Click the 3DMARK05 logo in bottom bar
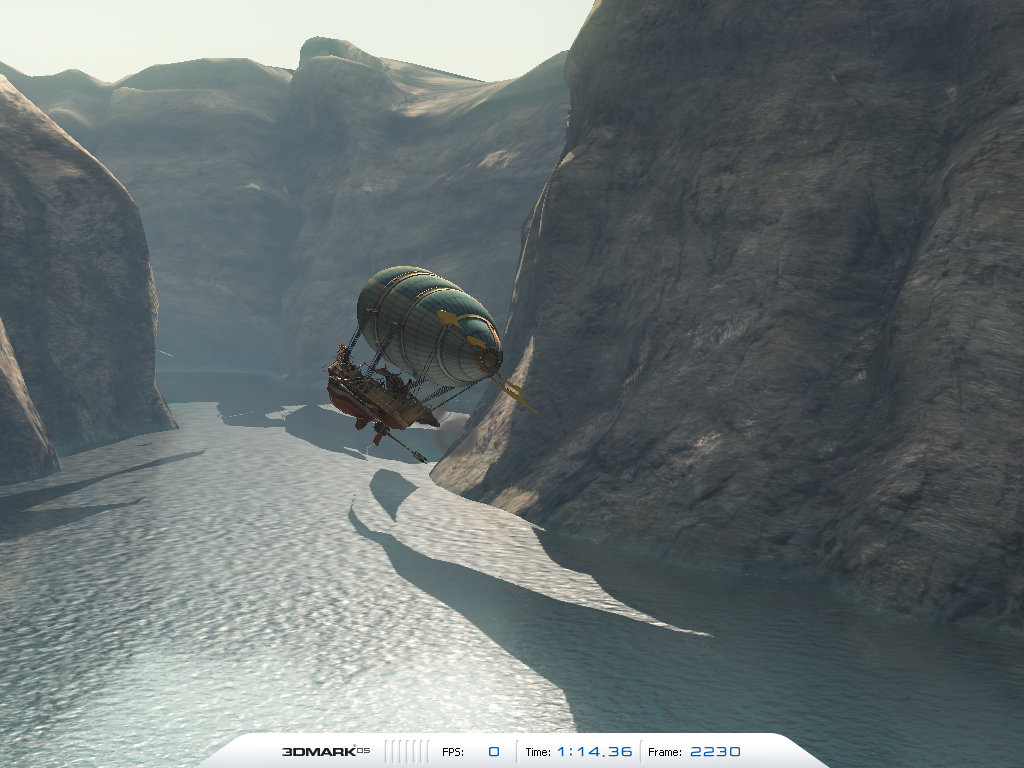 click(x=326, y=752)
